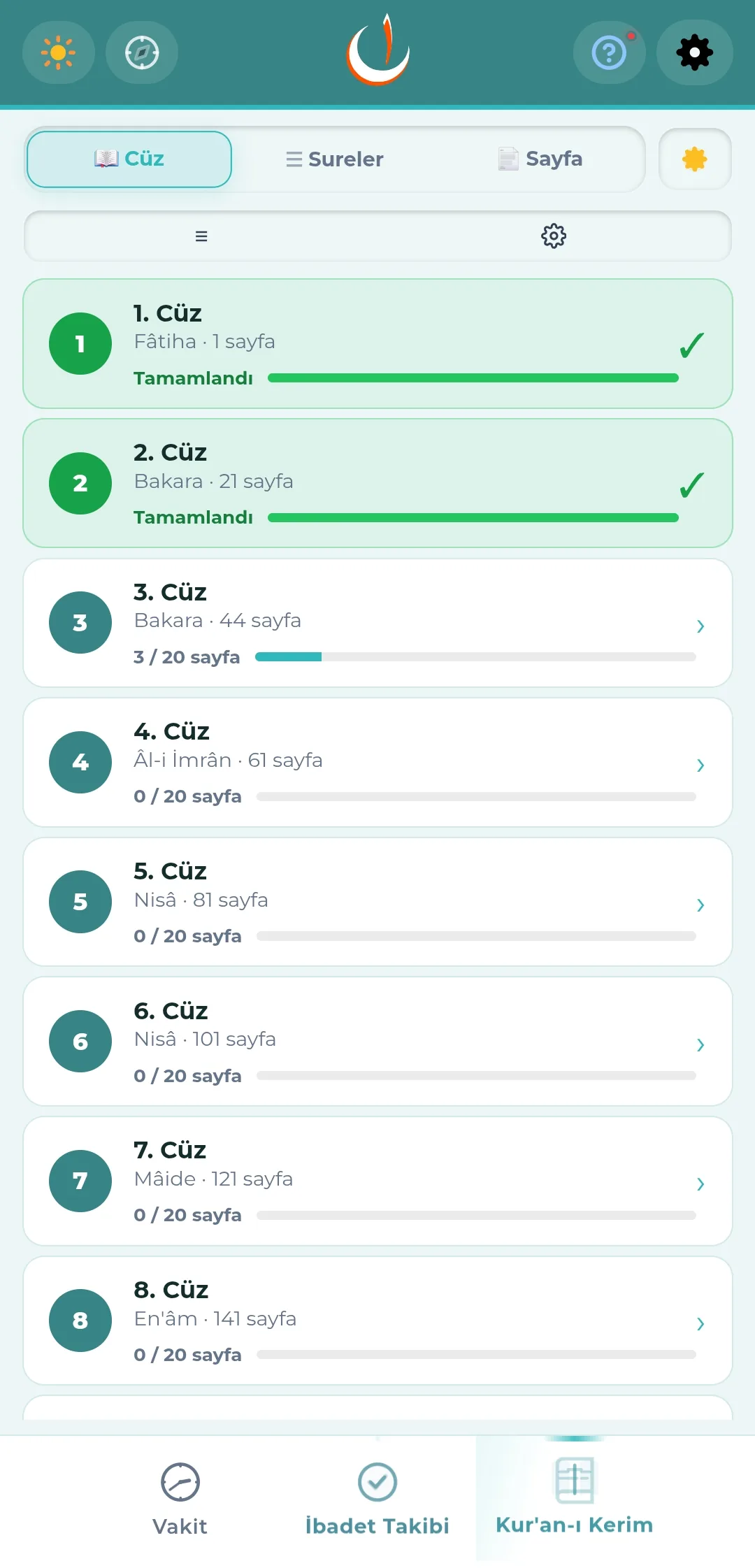This screenshot has width=755, height=1568.
Task: Toggle the checkmark on 2. Cüz
Action: tap(691, 484)
